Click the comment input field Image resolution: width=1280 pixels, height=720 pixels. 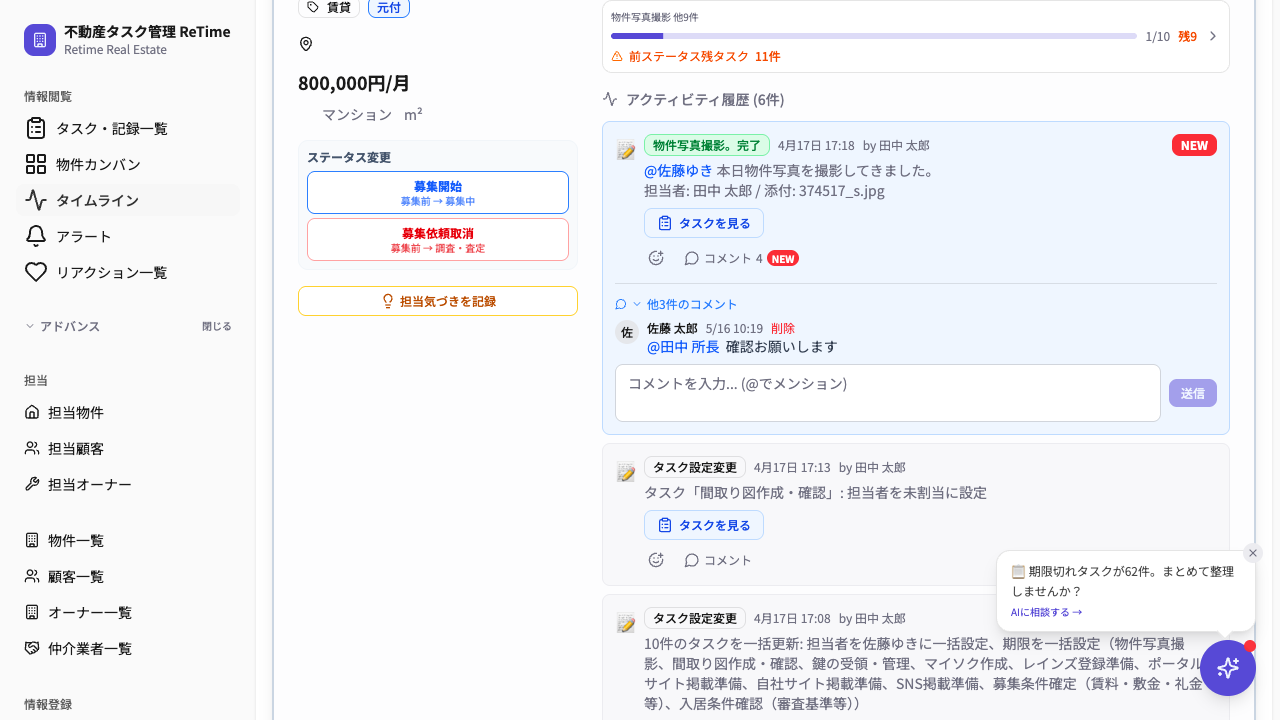click(x=888, y=393)
